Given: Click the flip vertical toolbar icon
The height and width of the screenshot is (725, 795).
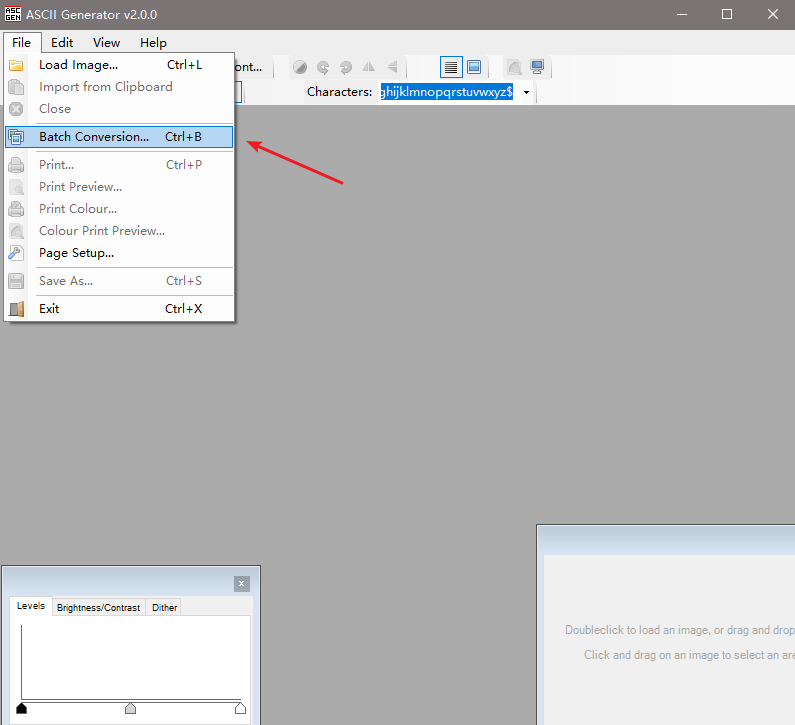Looking at the screenshot, I should click(x=392, y=67).
